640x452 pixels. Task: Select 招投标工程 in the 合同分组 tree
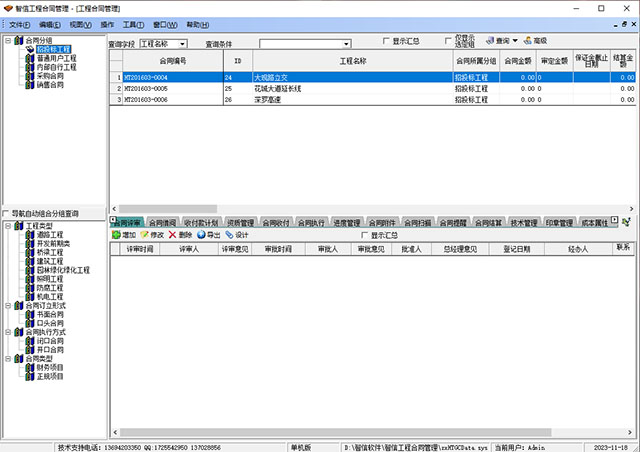point(53,49)
